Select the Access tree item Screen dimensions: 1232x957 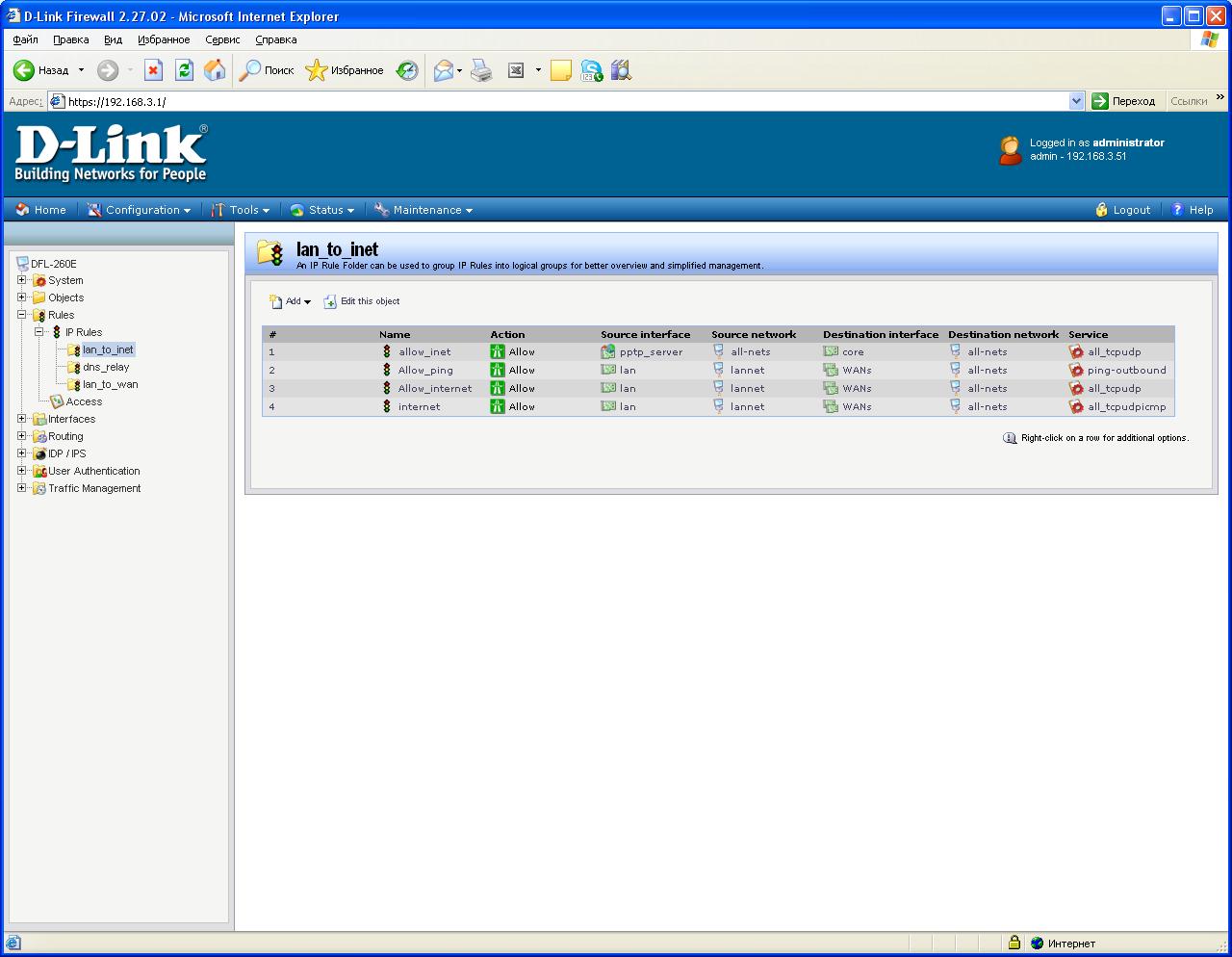tap(84, 401)
